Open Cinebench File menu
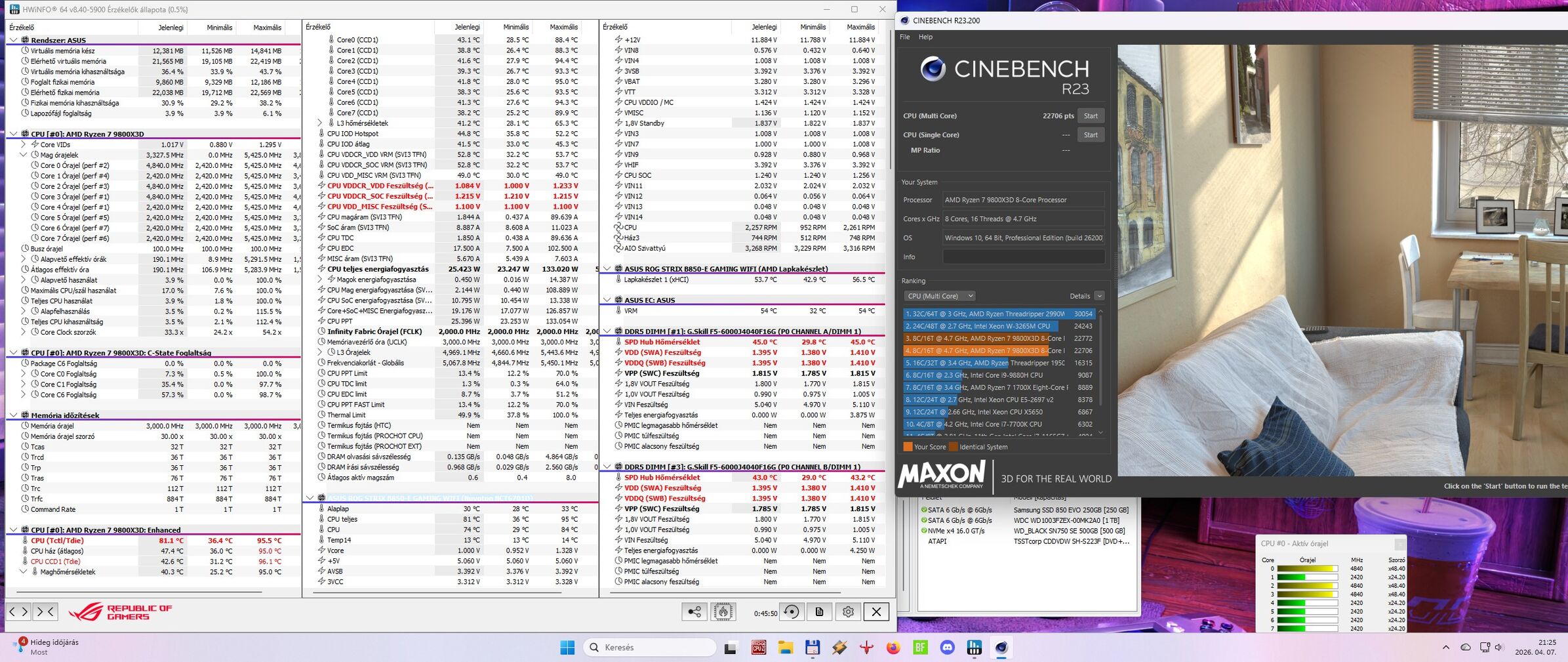 pyautogui.click(x=905, y=37)
